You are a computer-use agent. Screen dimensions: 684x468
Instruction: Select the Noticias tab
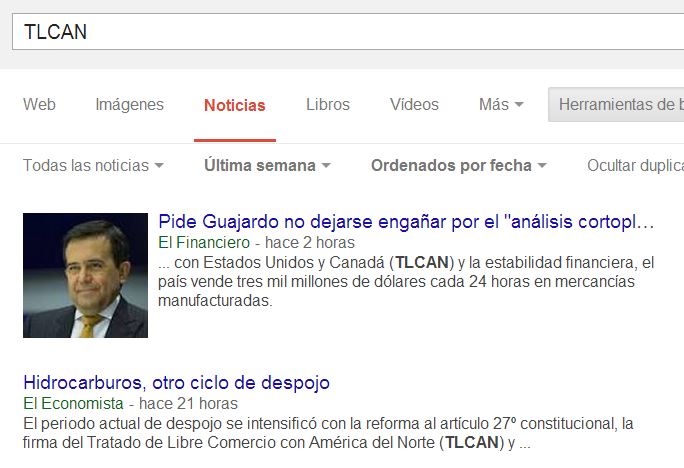[x=235, y=106]
